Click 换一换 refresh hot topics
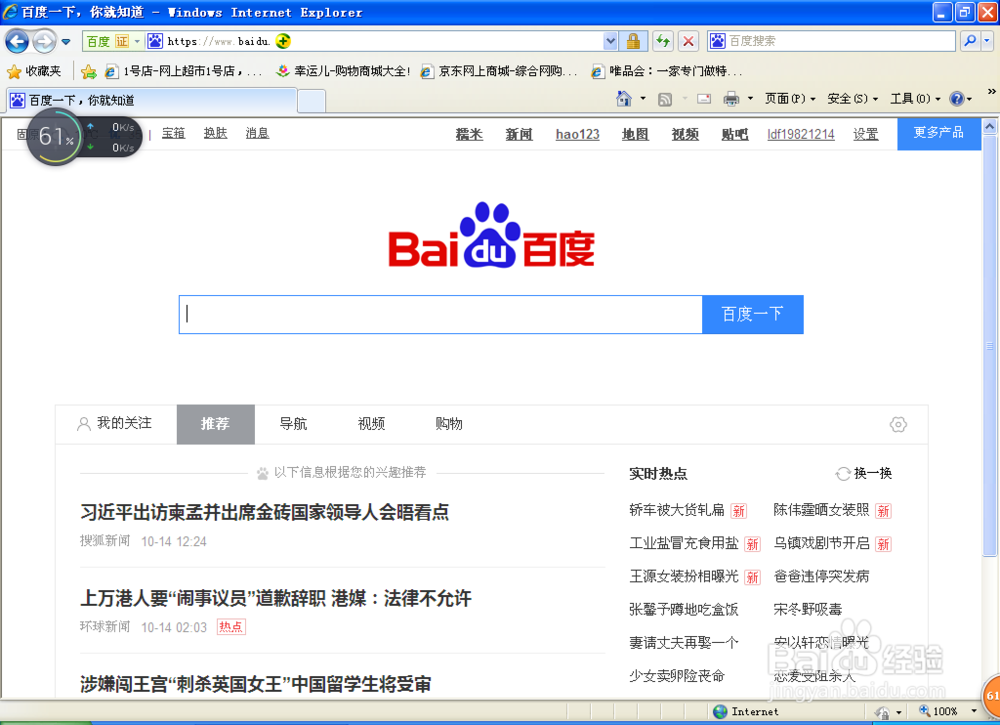Viewport: 1000px width, 725px height. click(864, 473)
